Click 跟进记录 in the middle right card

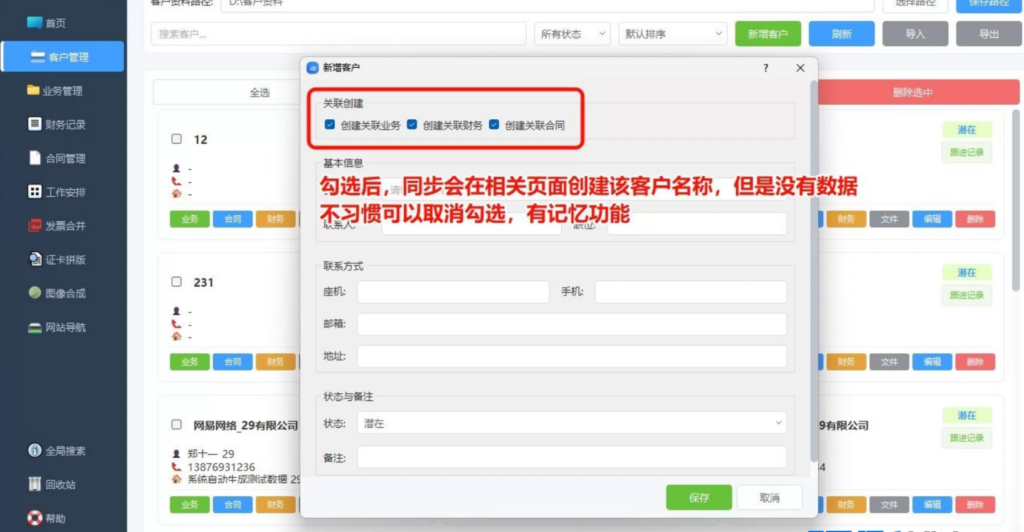(967, 295)
